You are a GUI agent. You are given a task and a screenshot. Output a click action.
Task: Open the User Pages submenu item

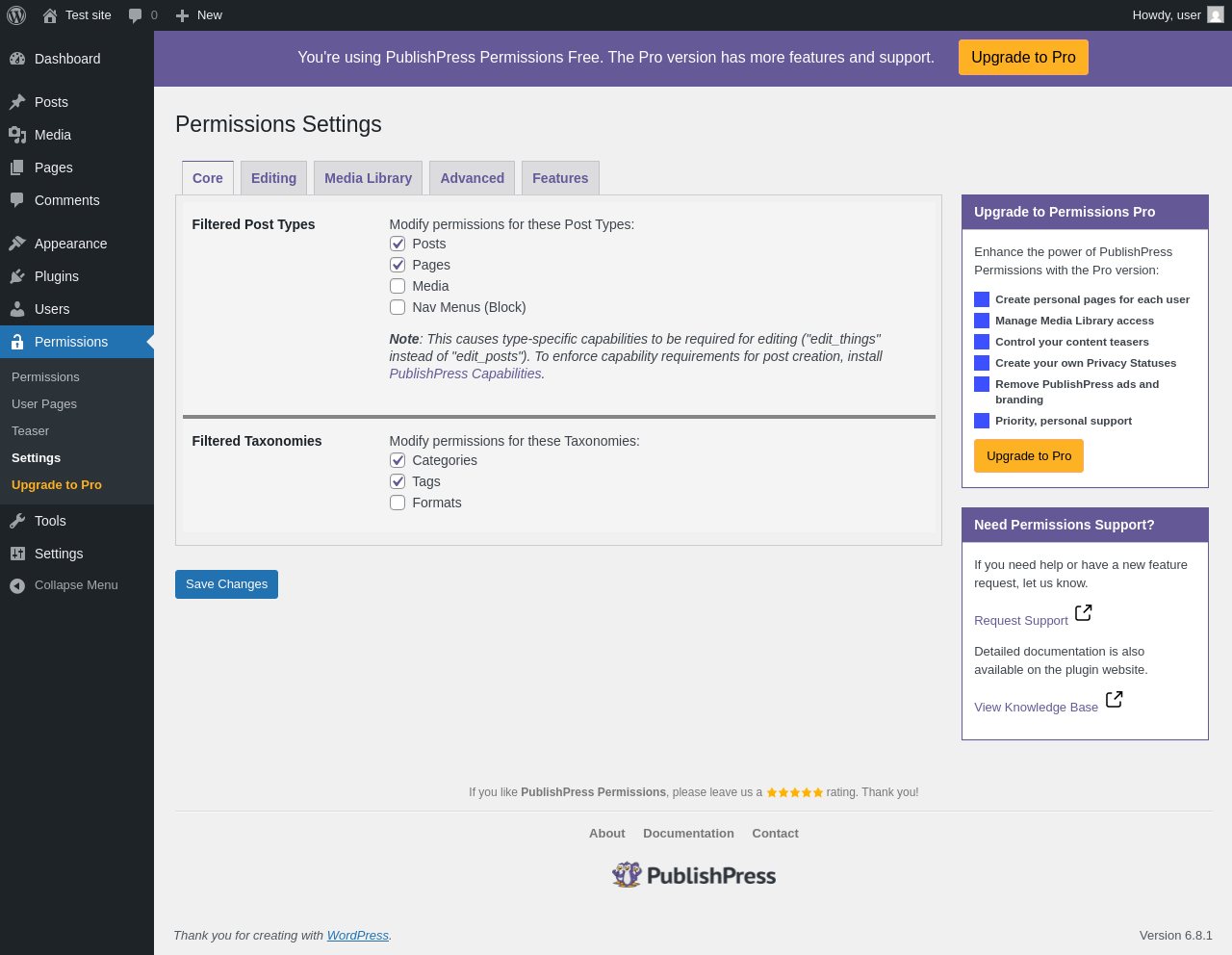pos(77,404)
